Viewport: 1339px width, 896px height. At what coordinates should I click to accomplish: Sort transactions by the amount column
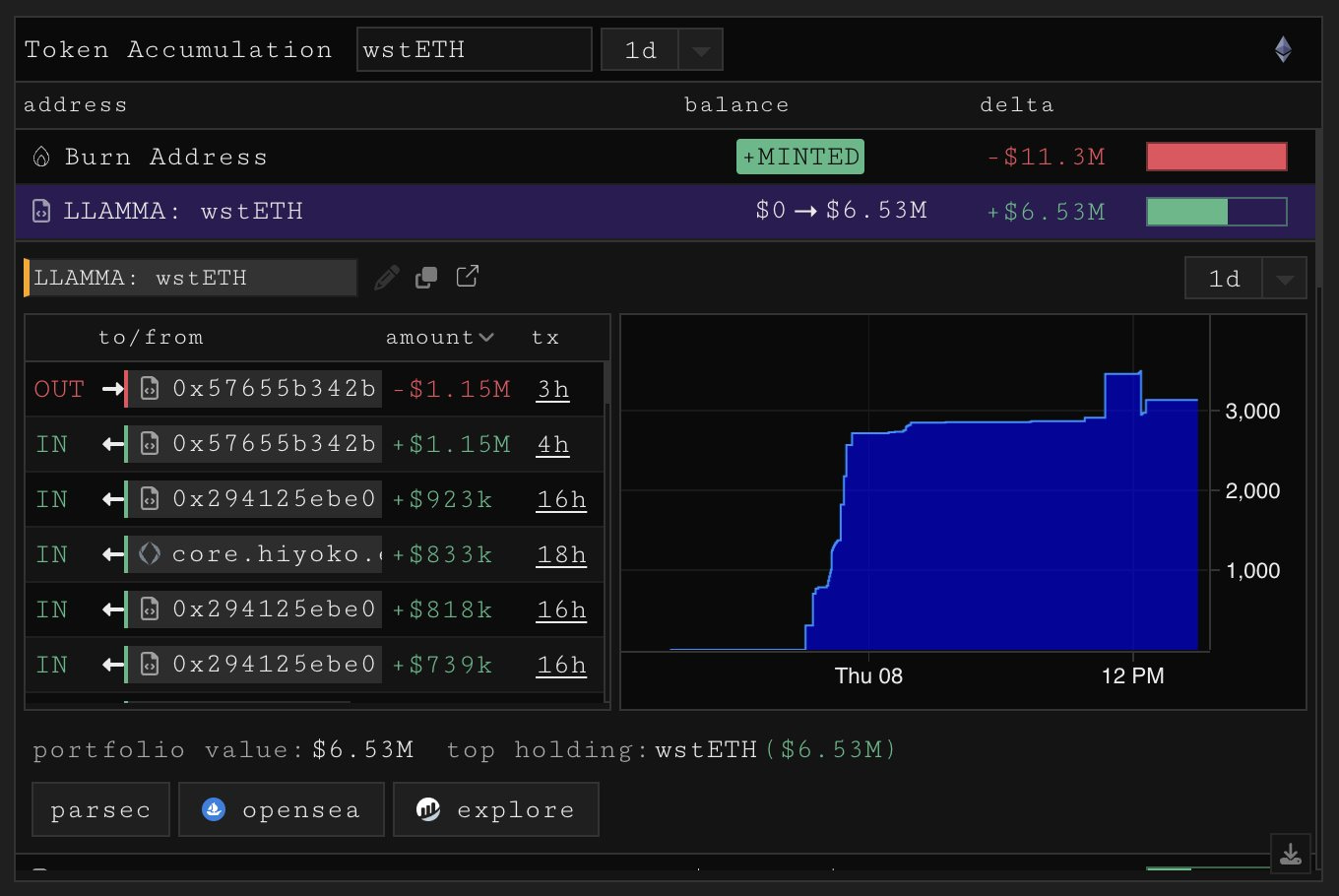coord(439,338)
